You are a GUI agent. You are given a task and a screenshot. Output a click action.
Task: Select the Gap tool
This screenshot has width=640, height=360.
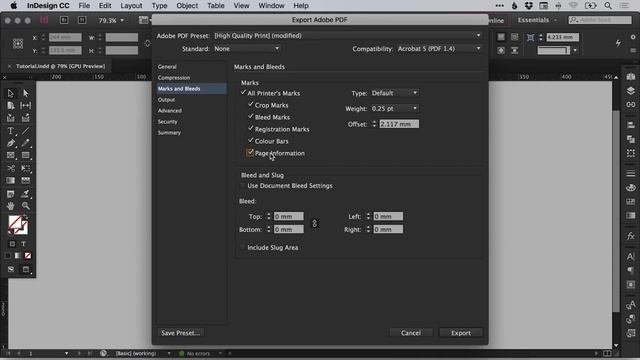tap(26, 106)
